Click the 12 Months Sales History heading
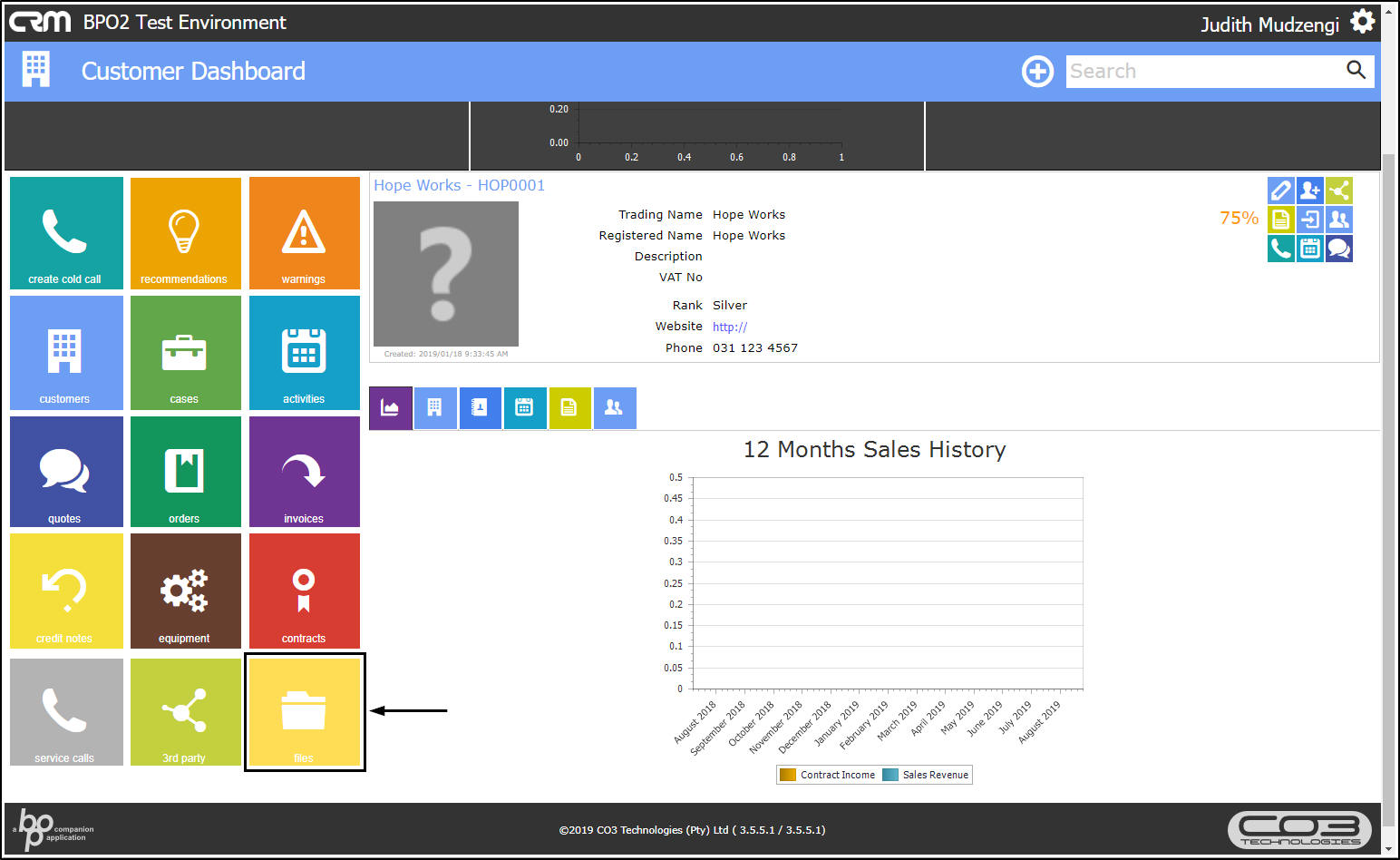This screenshot has width=1400, height=860. 875,449
